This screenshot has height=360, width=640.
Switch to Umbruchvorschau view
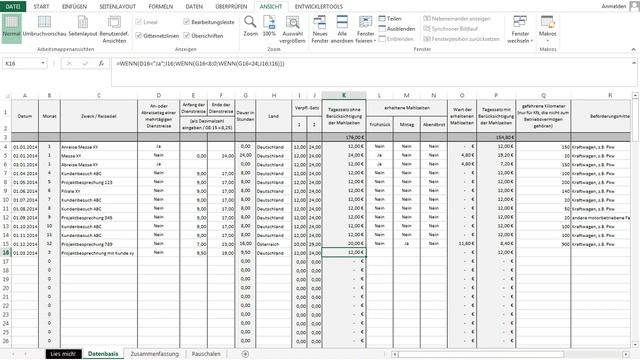click(44, 28)
